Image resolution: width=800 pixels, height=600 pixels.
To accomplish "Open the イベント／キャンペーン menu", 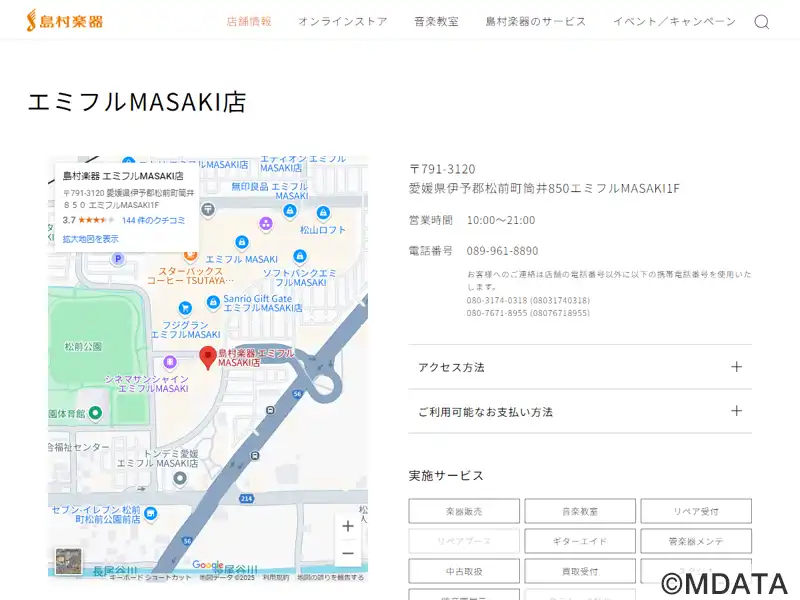I will tap(674, 21).
